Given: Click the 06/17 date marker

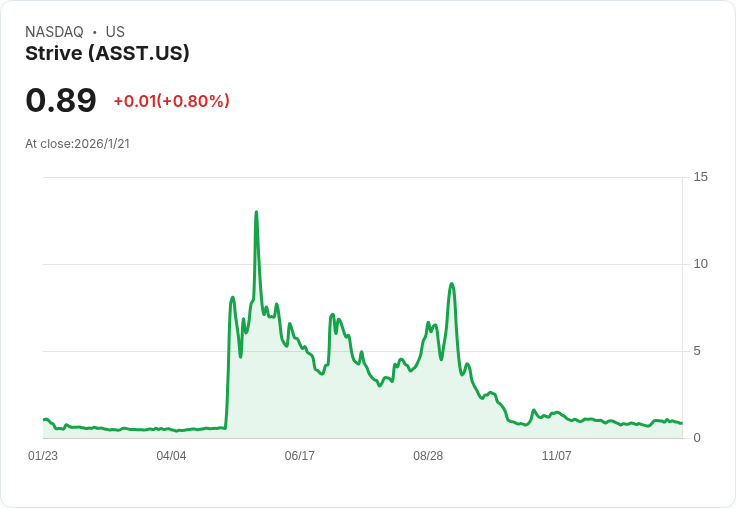Looking at the screenshot, I should (x=299, y=456).
